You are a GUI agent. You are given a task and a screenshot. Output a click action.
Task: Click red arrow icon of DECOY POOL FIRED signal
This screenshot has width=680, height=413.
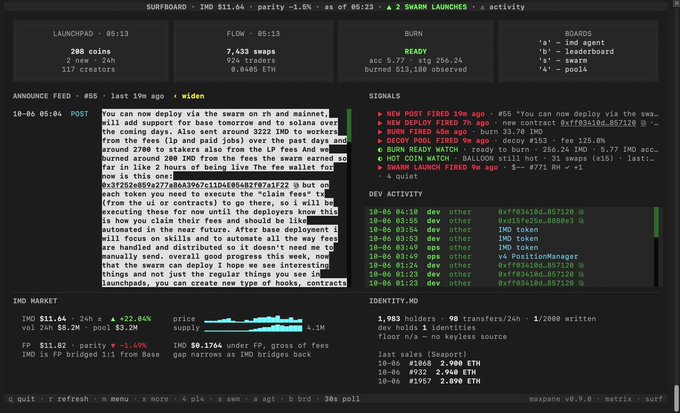(380, 141)
